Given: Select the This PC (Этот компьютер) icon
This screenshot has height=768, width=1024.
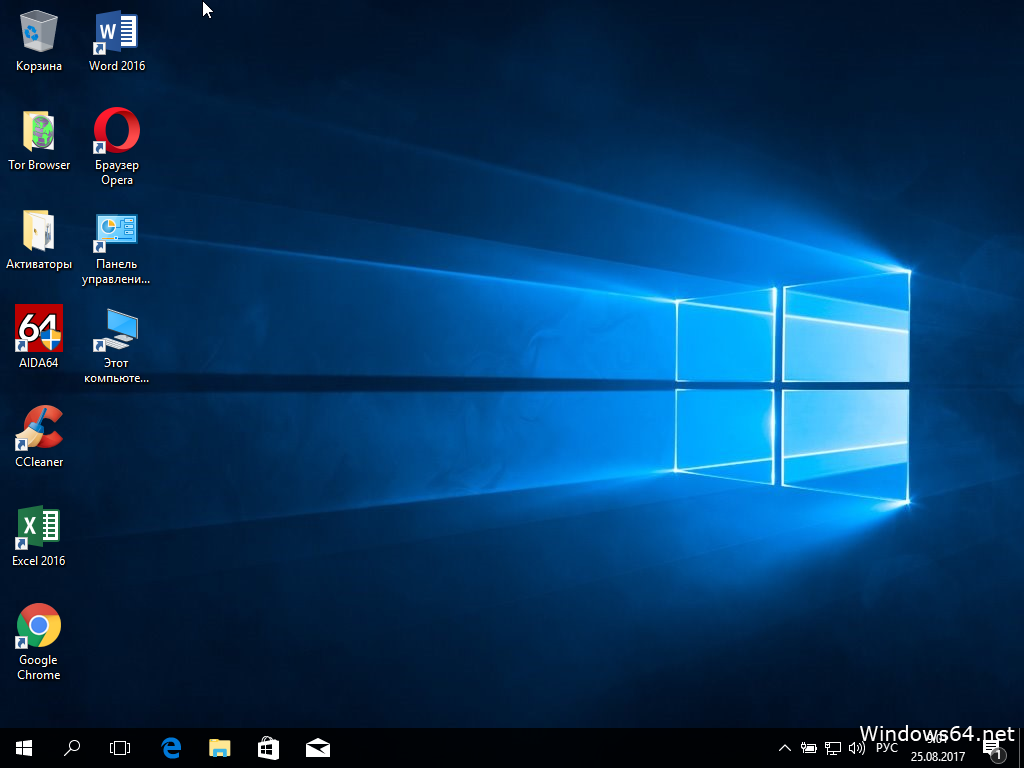Looking at the screenshot, I should tap(116, 330).
